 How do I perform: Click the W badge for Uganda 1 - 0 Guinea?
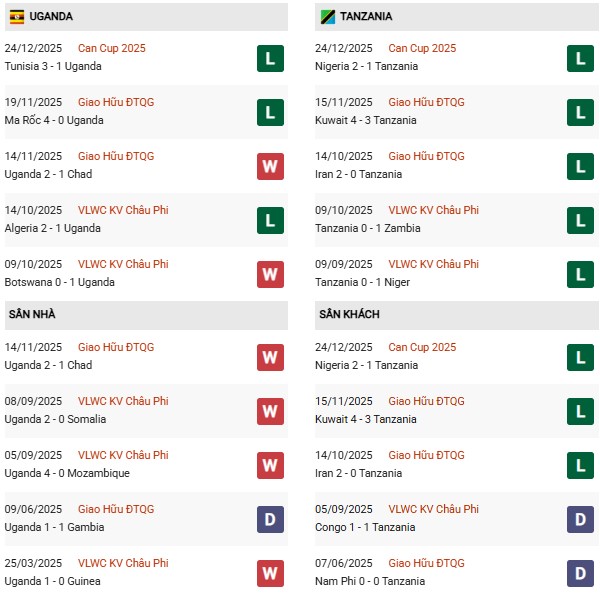[x=269, y=573]
